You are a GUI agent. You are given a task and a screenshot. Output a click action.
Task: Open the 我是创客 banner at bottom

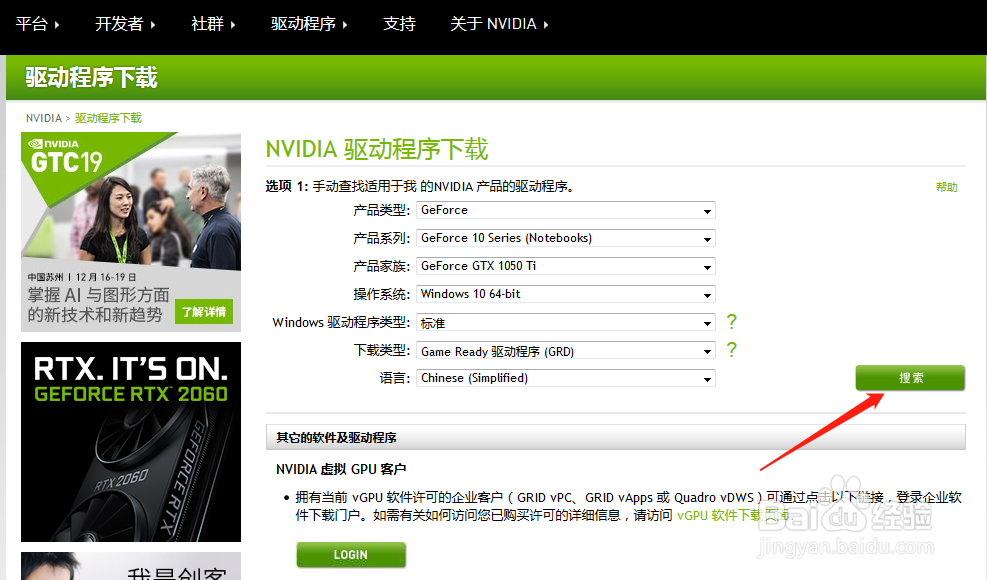point(131,566)
